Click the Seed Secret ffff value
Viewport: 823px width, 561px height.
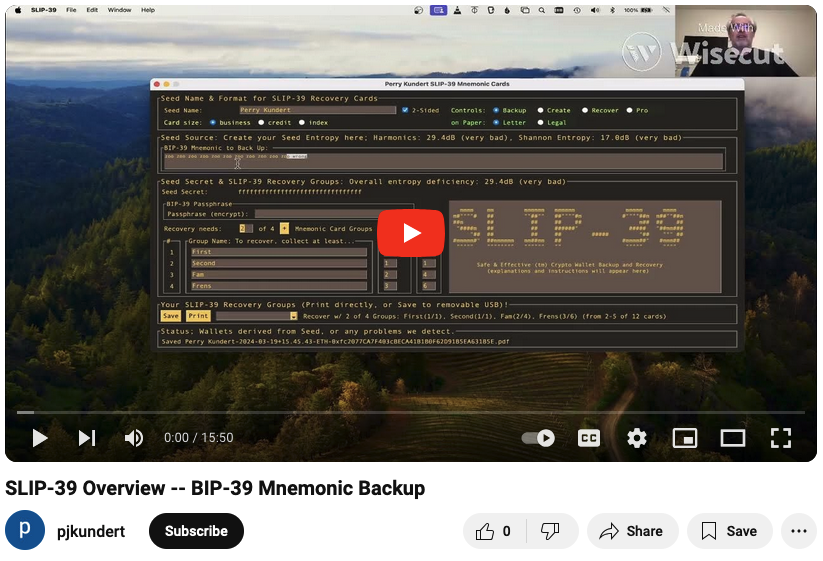(x=300, y=192)
